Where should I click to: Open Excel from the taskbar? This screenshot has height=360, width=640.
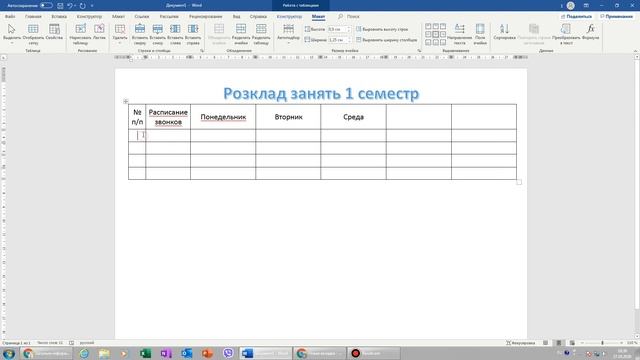145,353
